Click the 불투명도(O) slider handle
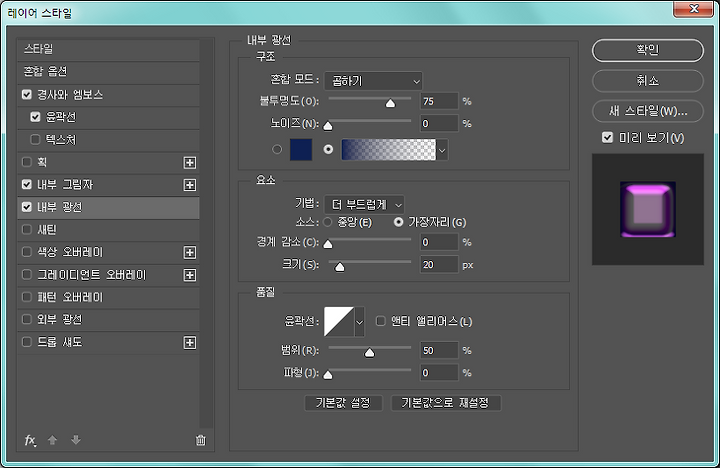Viewport: 720px width, 468px height. point(390,103)
